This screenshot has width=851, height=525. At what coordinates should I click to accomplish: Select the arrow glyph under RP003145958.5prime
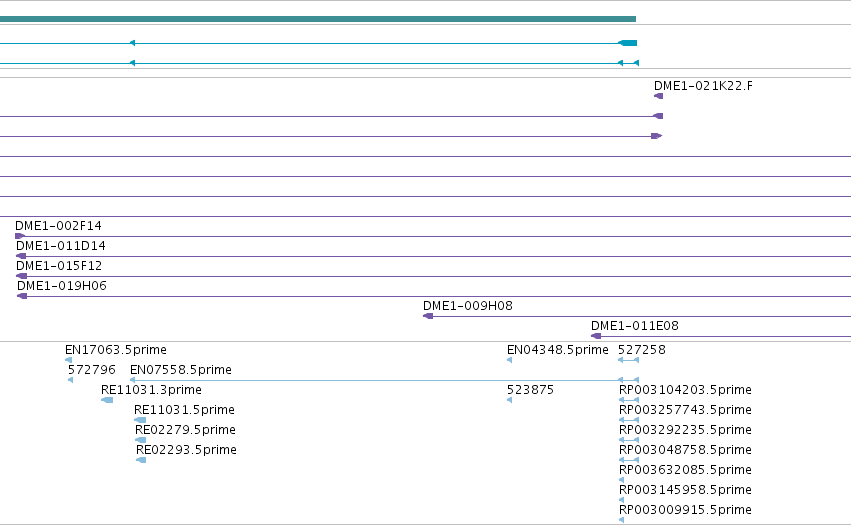(x=621, y=500)
